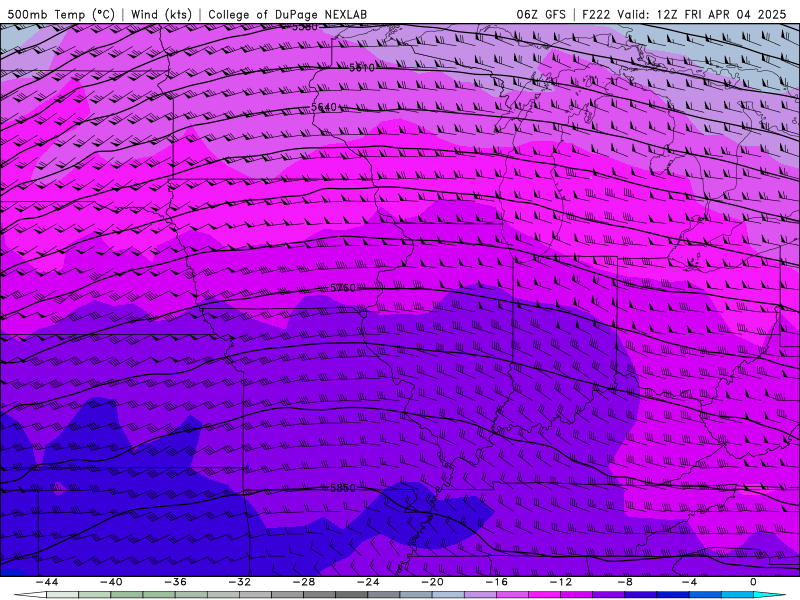Click the -12 legend value
The width and height of the screenshot is (800, 600).
pyautogui.click(x=561, y=582)
